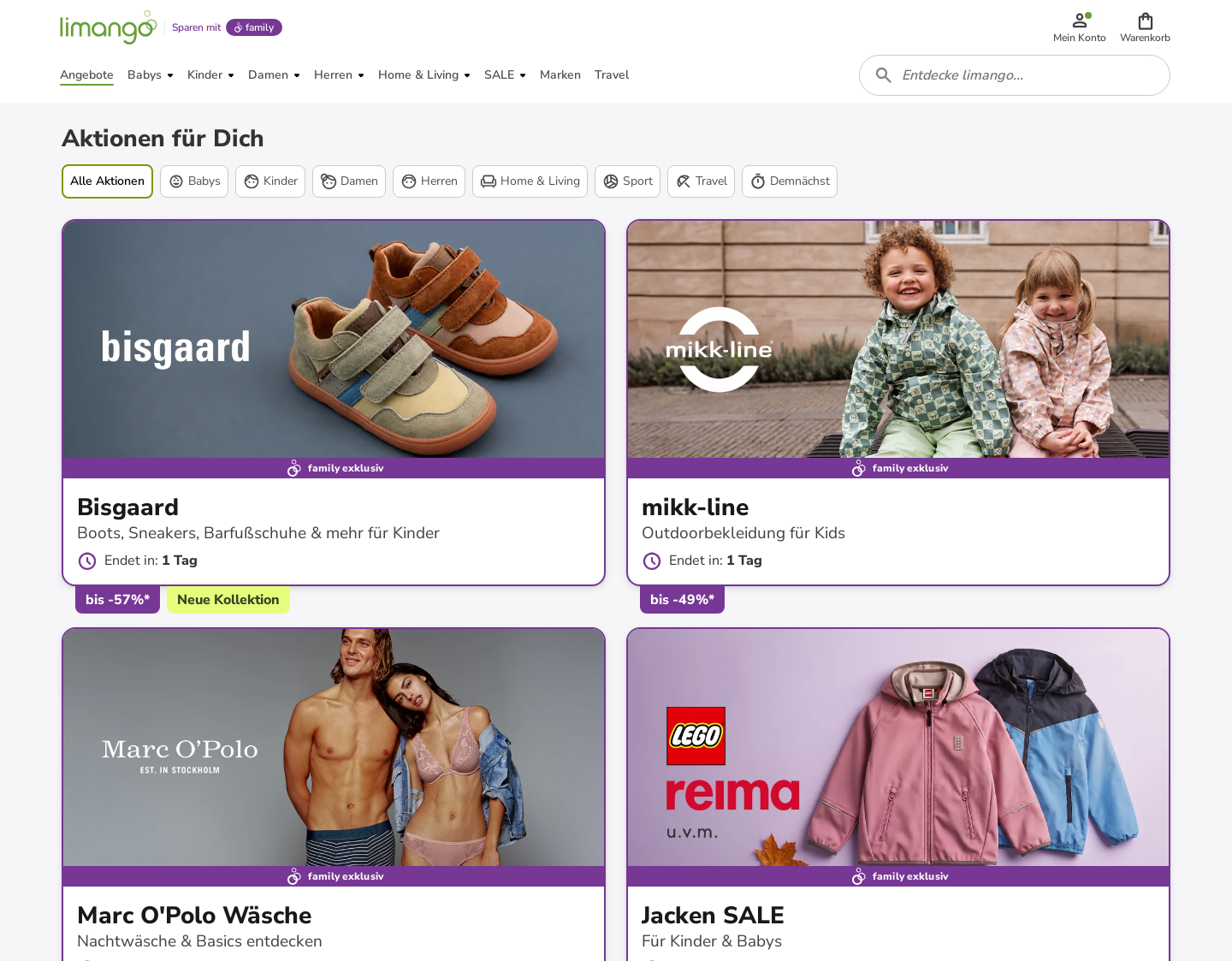Open the LEGO reima jackets banner image
This screenshot has width=1232, height=961.
[x=898, y=748]
